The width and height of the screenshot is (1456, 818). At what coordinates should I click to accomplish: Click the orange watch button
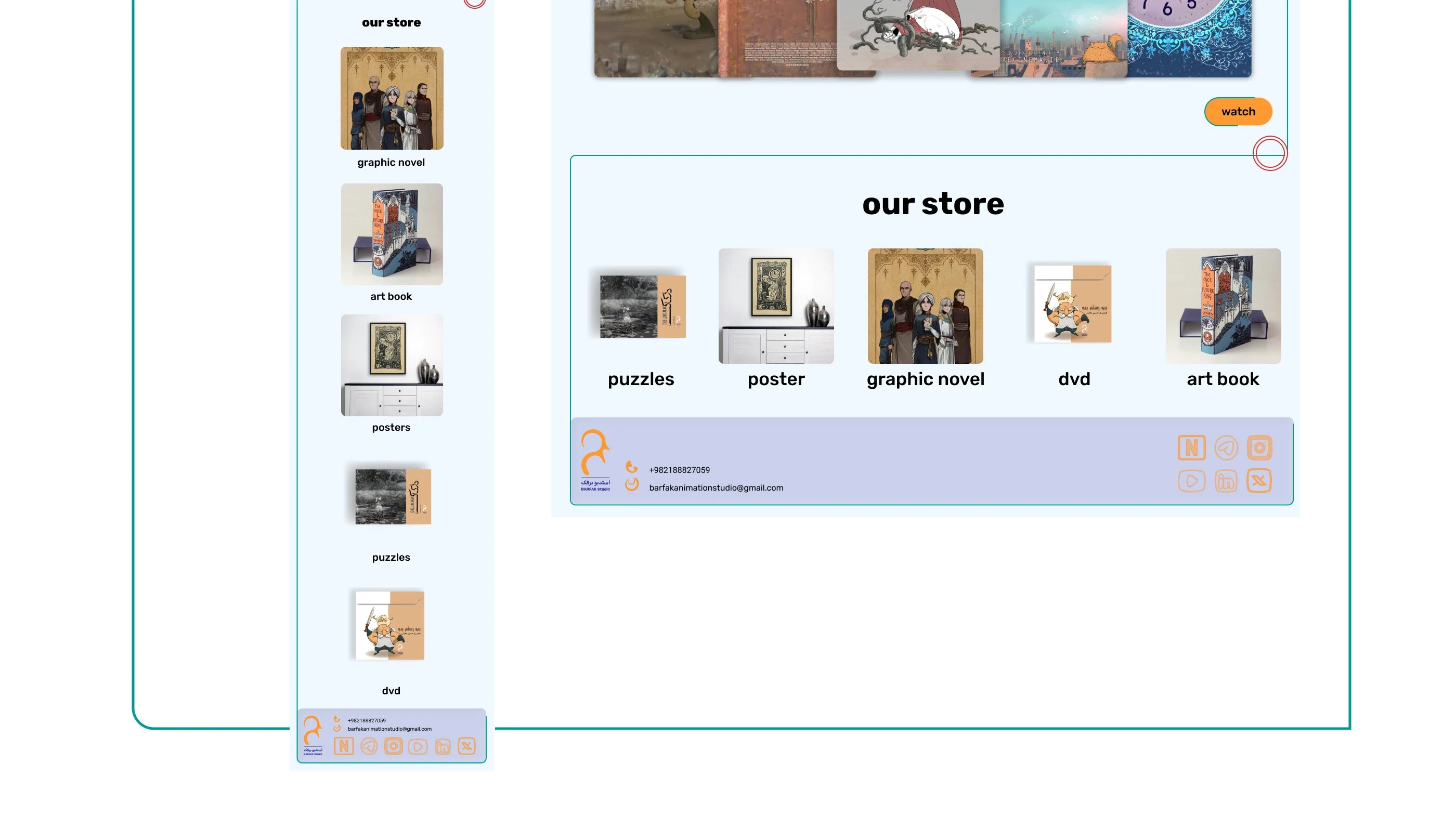point(1238,112)
